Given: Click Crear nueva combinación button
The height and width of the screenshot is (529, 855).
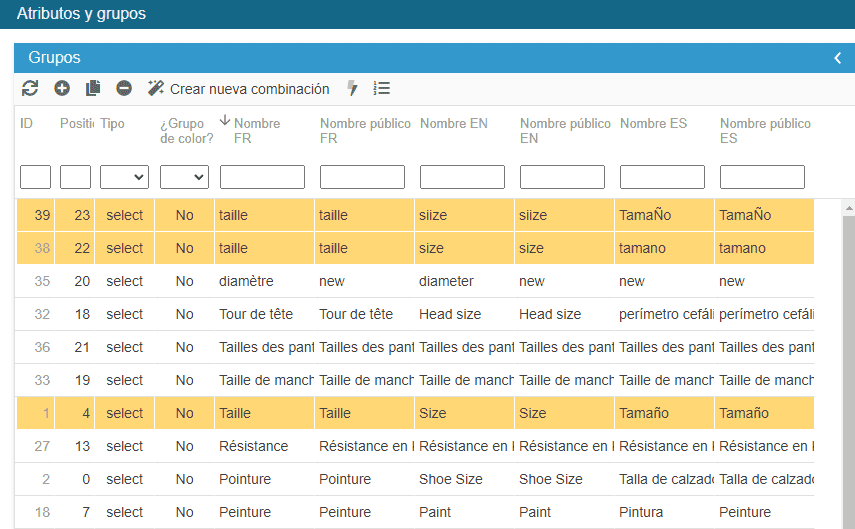Looking at the screenshot, I should coord(249,89).
